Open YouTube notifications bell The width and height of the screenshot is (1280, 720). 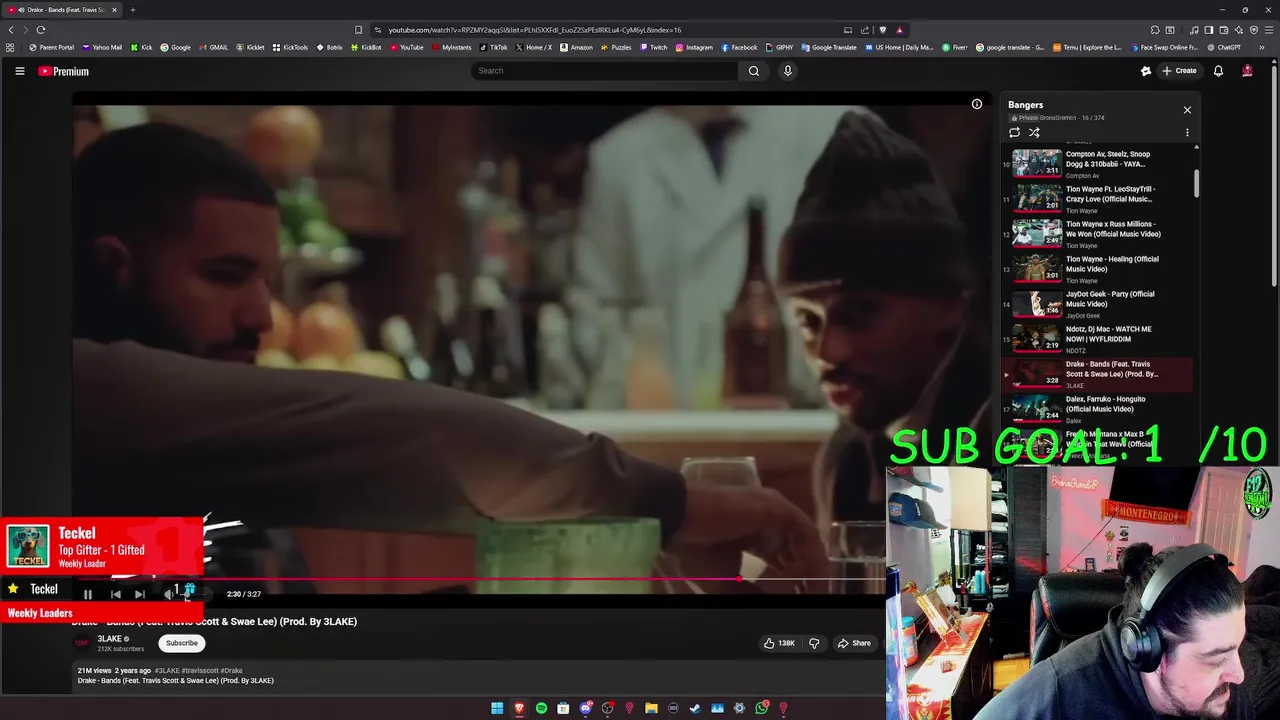click(1218, 71)
